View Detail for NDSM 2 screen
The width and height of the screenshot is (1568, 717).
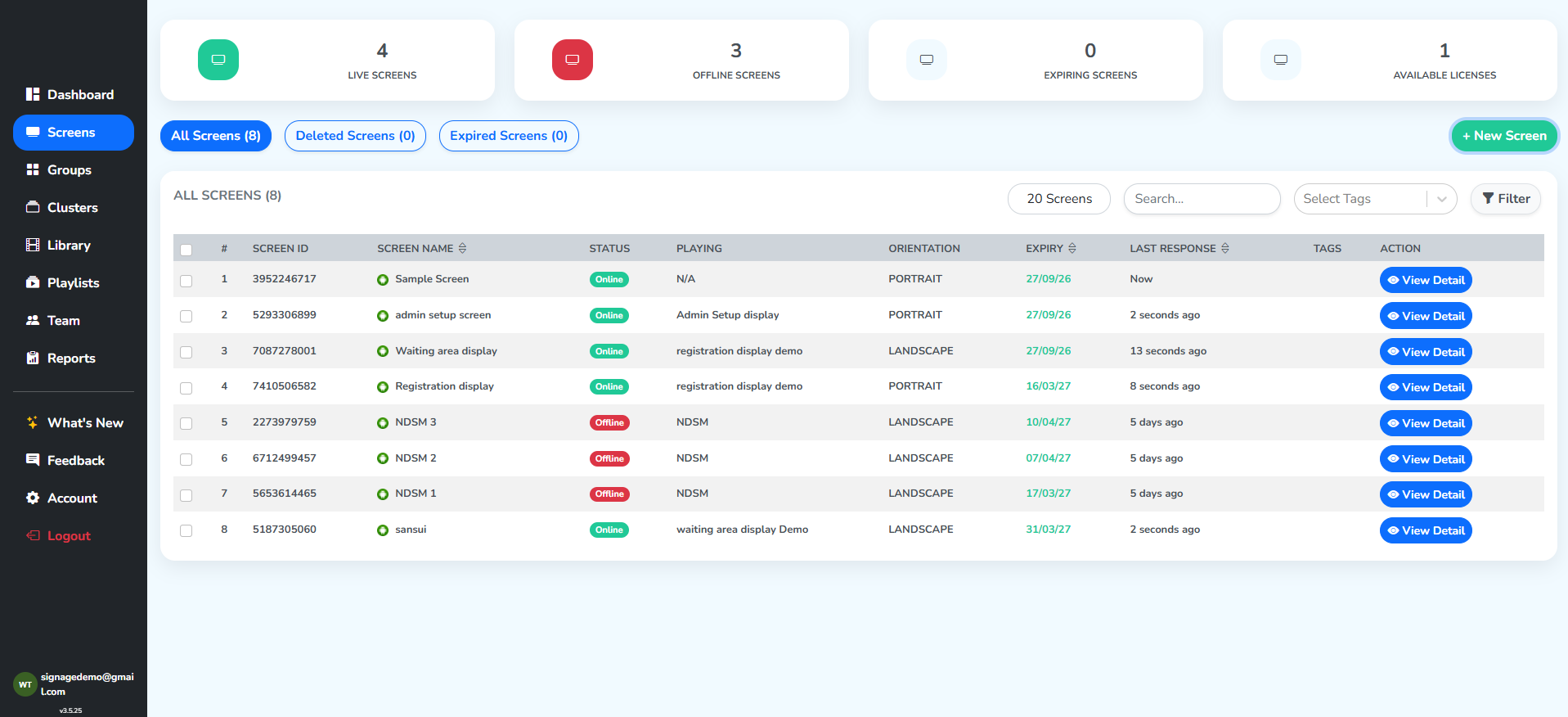pyautogui.click(x=1426, y=459)
